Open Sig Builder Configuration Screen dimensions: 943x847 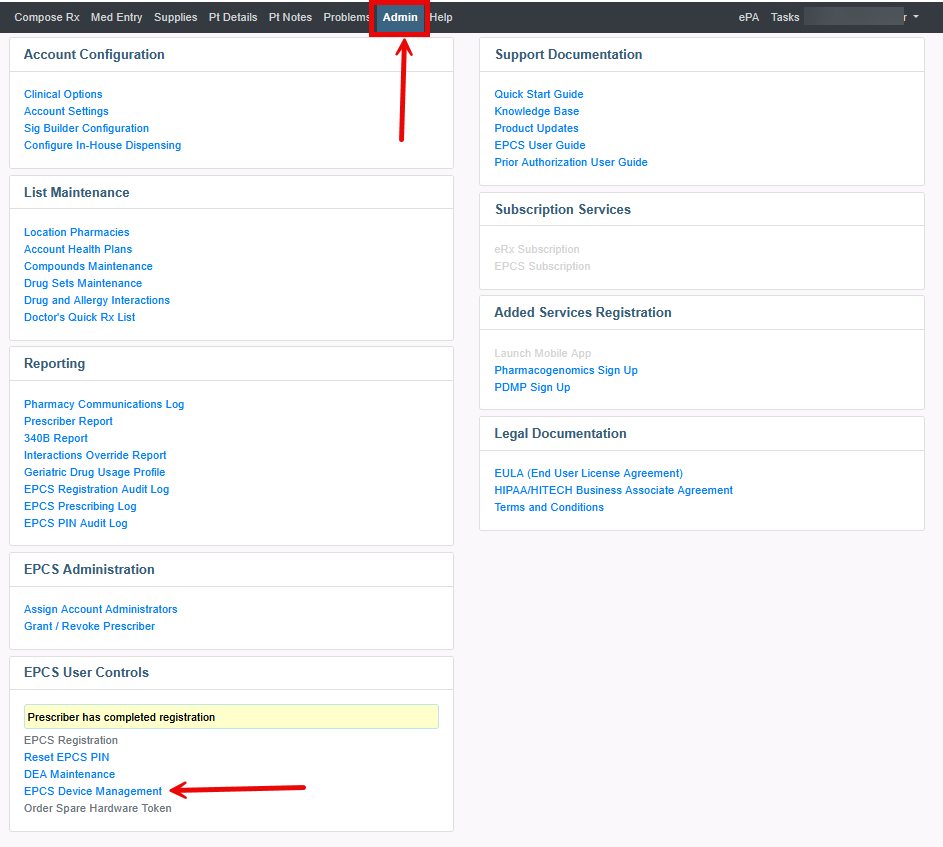(x=86, y=128)
